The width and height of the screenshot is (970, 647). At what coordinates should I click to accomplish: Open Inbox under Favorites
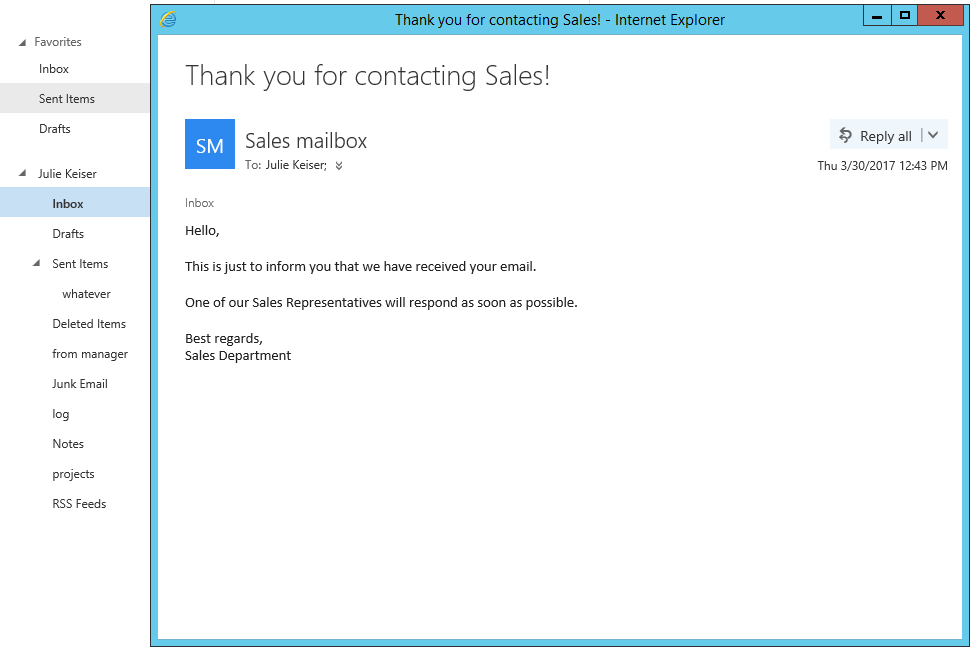coord(54,69)
